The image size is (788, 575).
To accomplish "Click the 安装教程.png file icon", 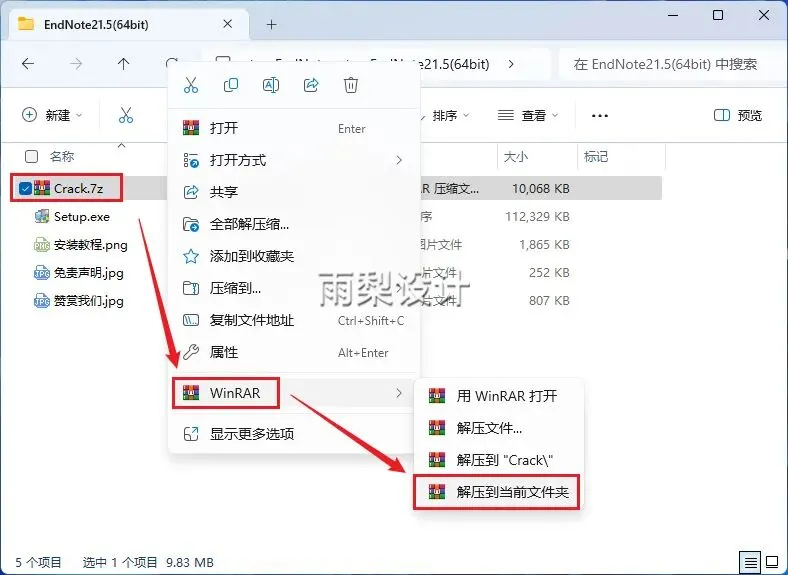I will click(42, 245).
